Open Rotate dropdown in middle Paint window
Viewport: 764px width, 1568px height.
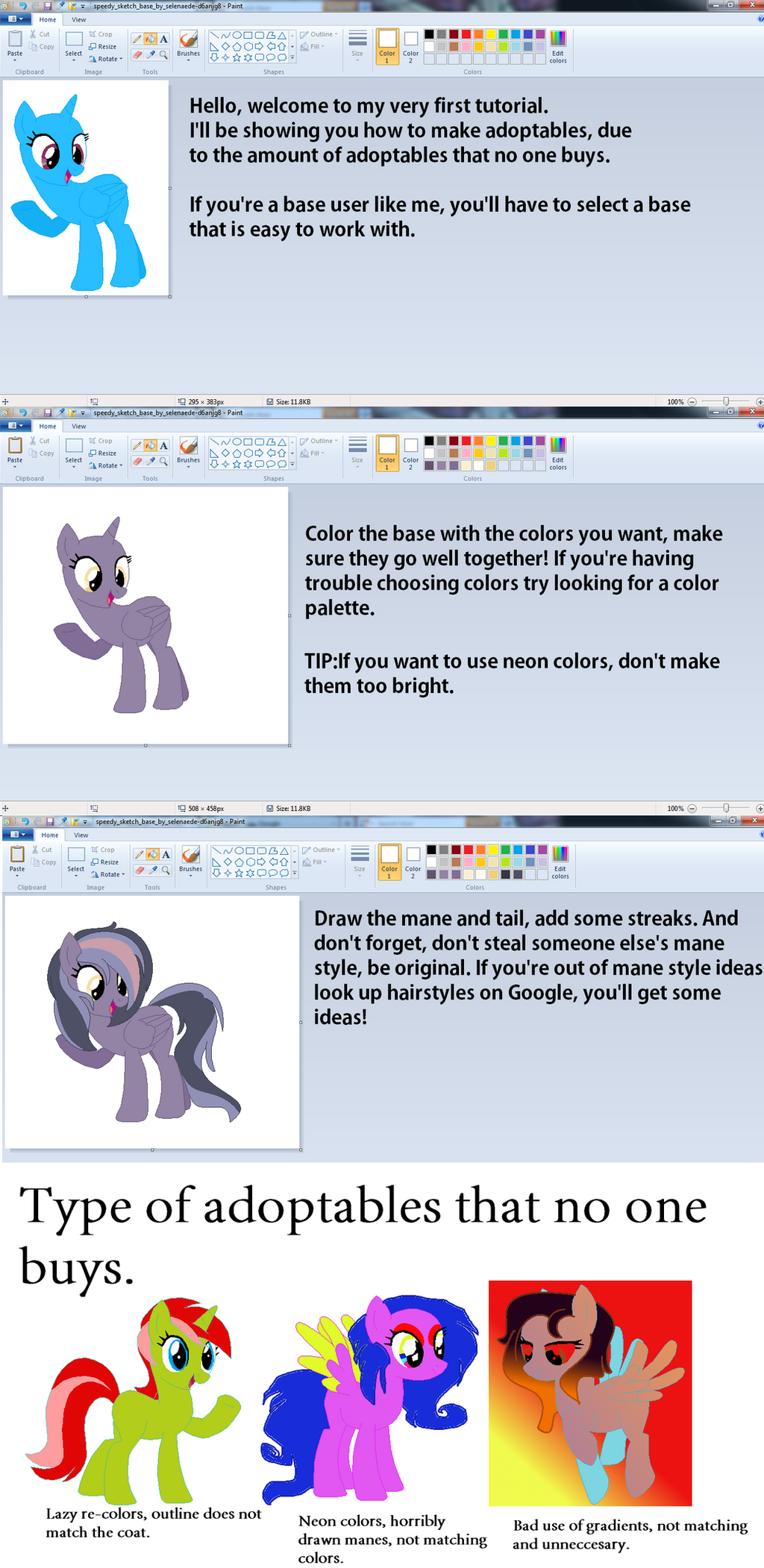pos(106,465)
